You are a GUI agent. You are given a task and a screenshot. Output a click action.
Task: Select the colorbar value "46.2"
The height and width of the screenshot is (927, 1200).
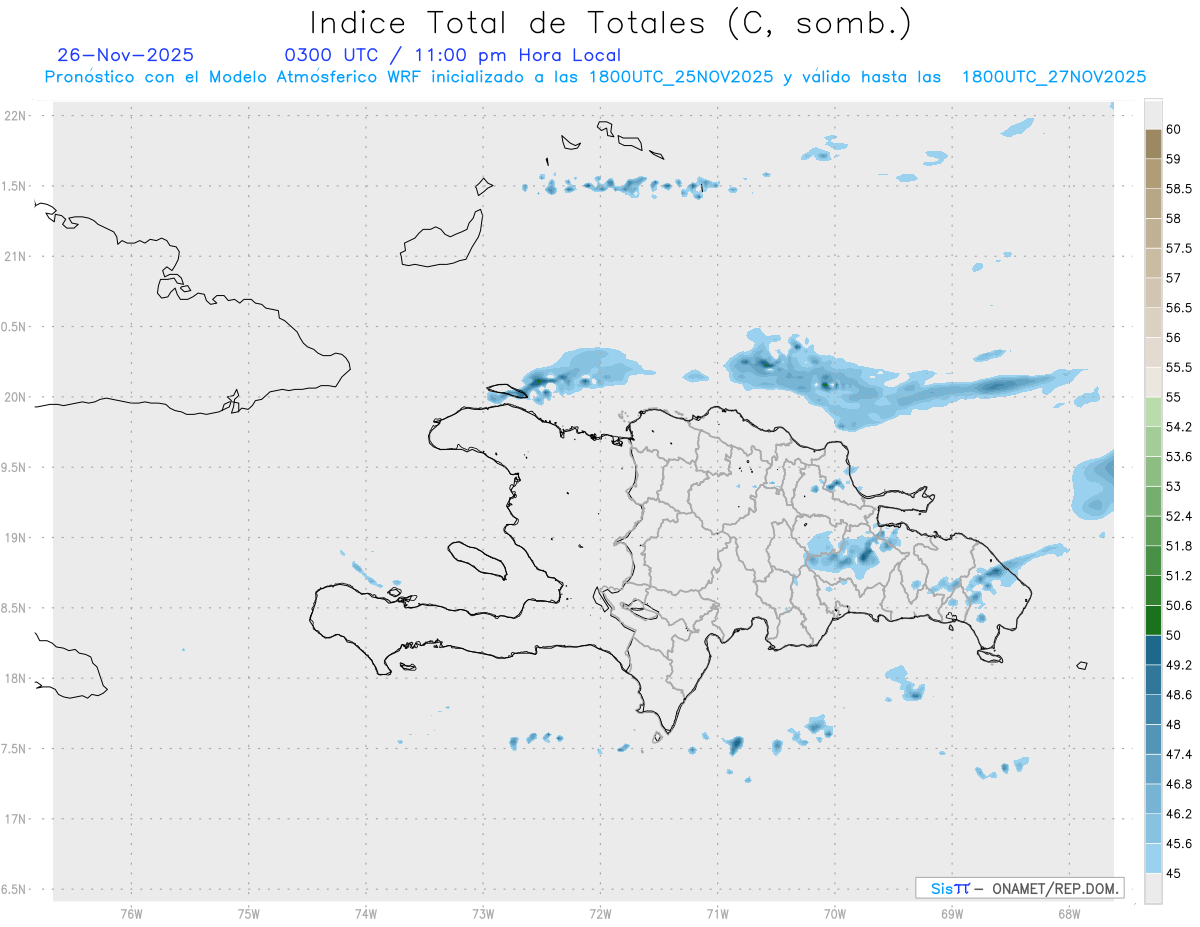coord(1179,814)
